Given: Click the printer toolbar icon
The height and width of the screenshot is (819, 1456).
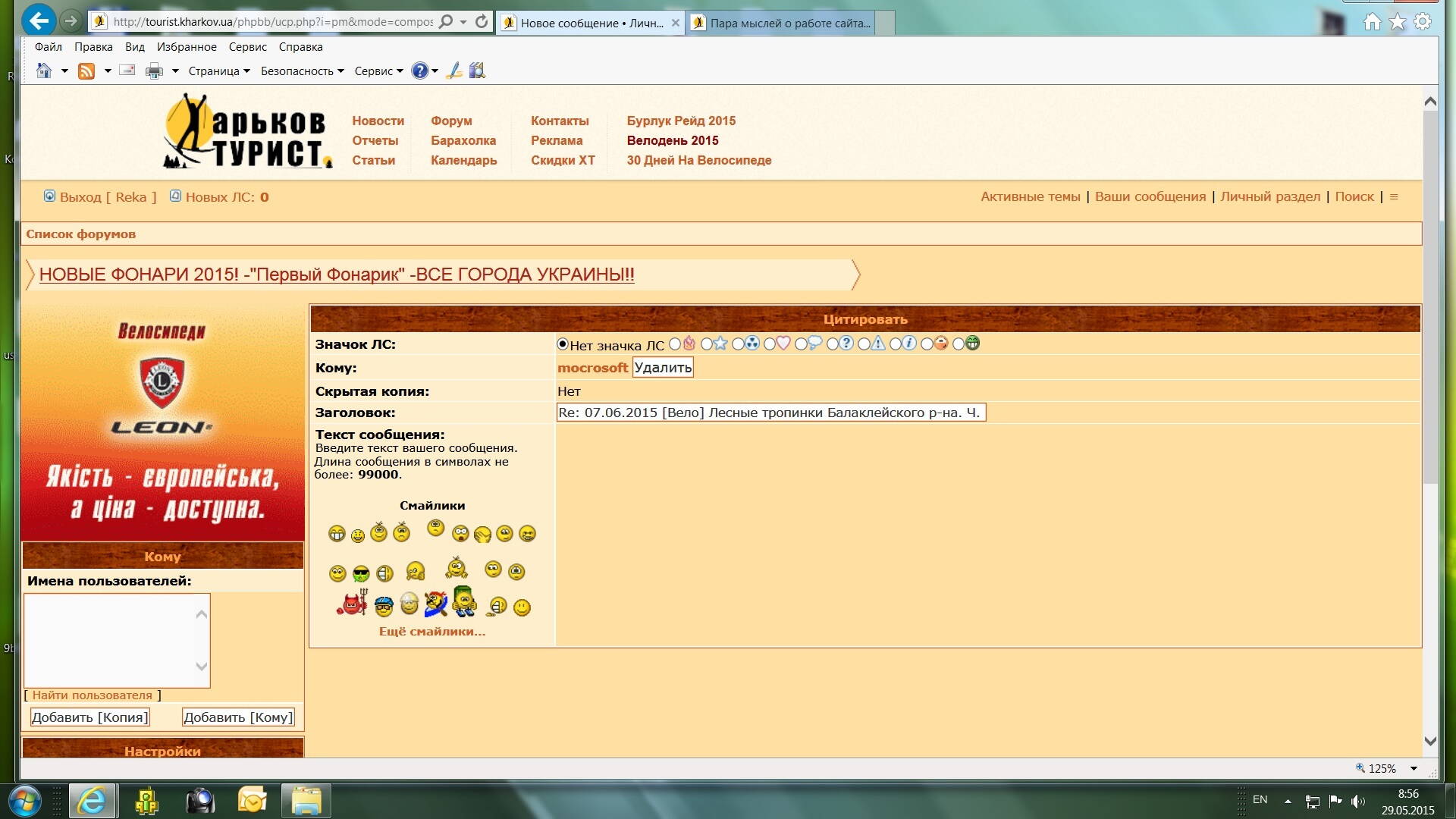Looking at the screenshot, I should (x=154, y=71).
